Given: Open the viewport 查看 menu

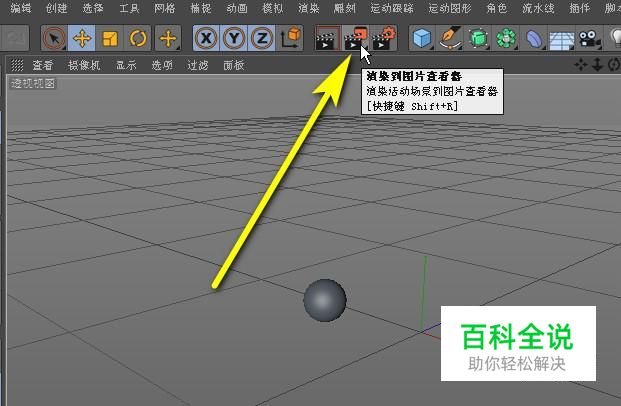Looking at the screenshot, I should click(42, 65).
